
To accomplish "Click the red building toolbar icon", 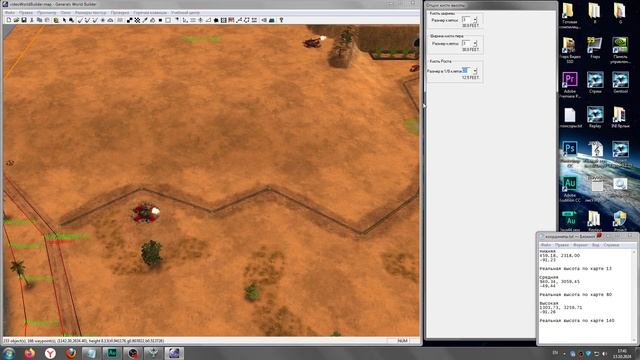I will coord(232,20).
